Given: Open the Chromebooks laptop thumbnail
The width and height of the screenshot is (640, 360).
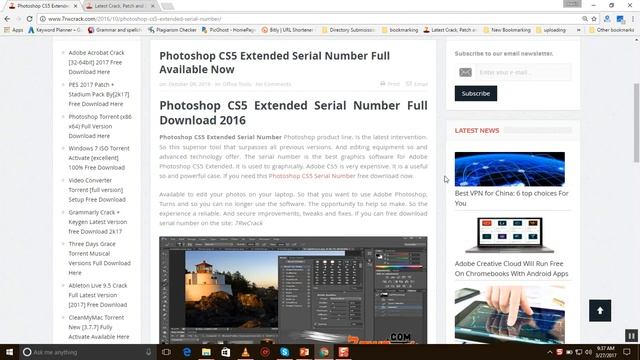Looking at the screenshot, I should (509, 235).
